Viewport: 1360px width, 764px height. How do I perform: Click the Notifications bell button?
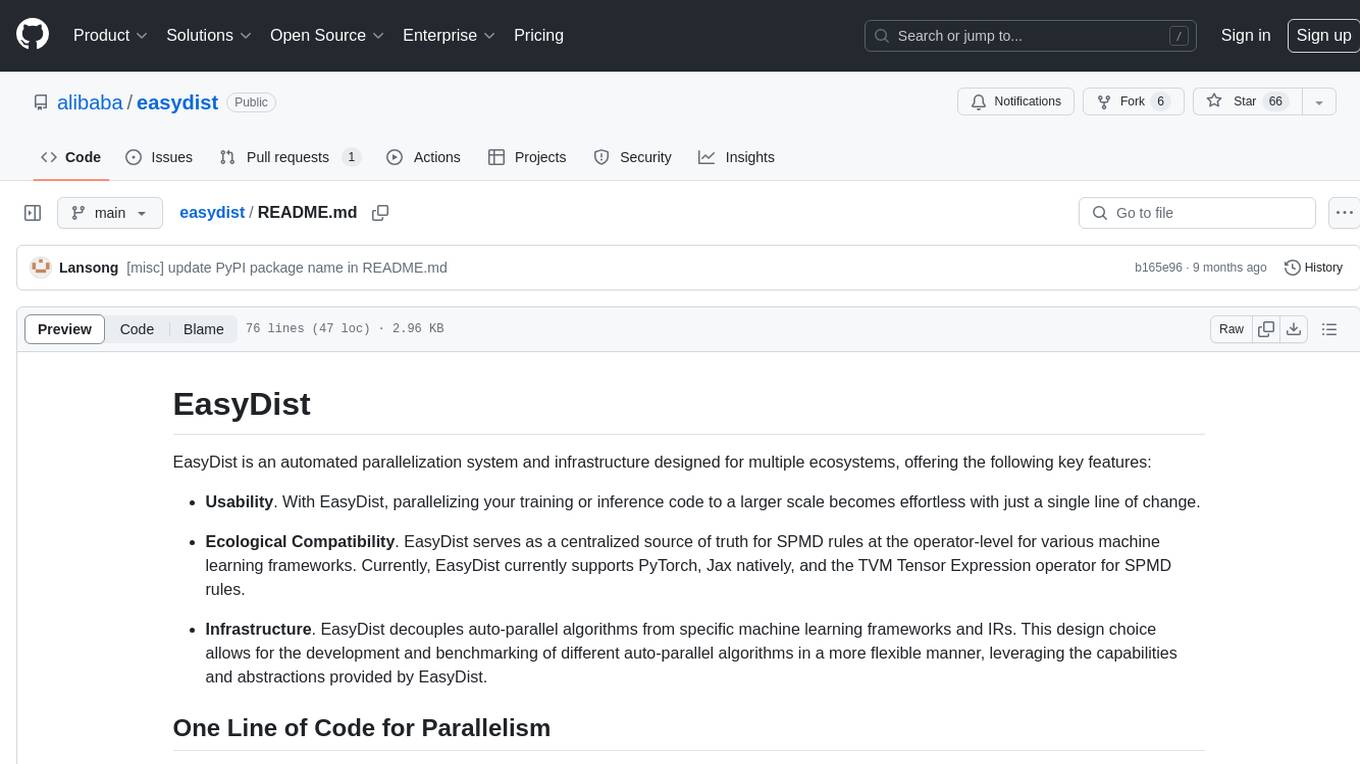point(1016,102)
